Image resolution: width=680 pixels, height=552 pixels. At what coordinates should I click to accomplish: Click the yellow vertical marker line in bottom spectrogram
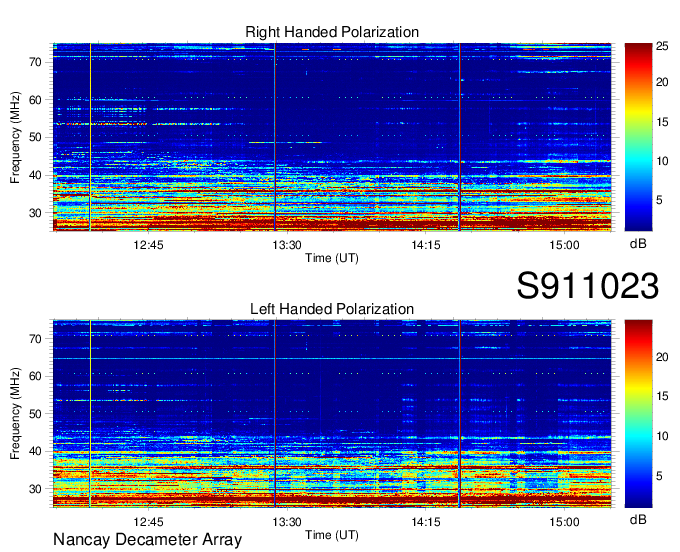coord(90,414)
